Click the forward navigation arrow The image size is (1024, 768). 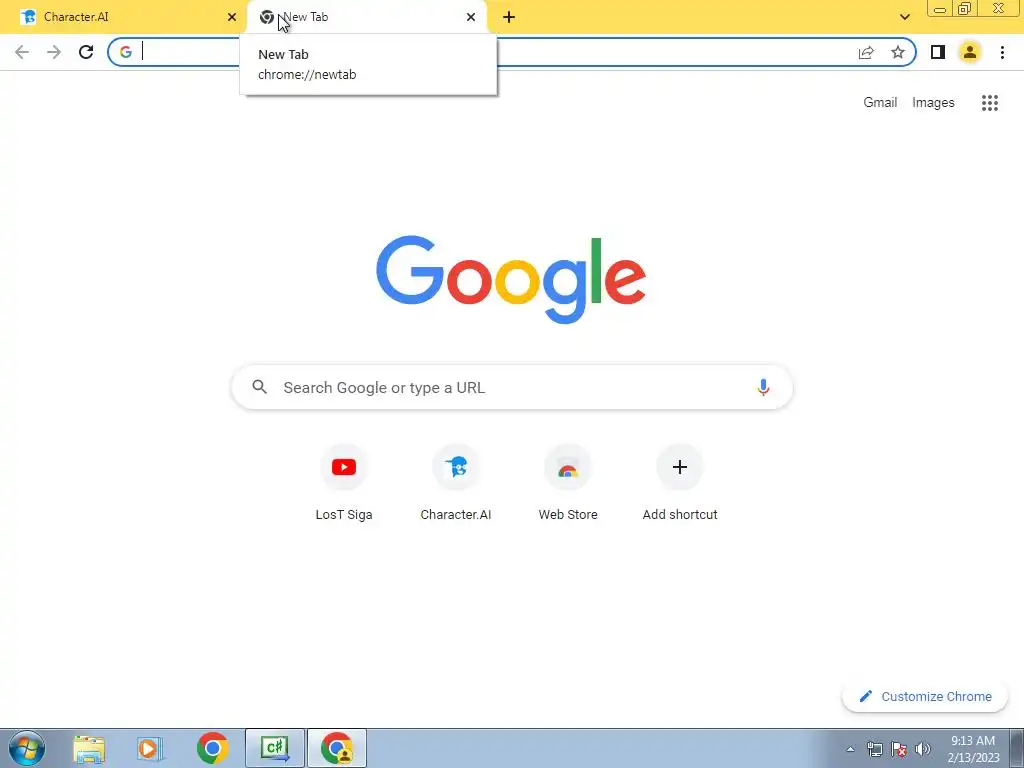pyautogui.click(x=54, y=52)
